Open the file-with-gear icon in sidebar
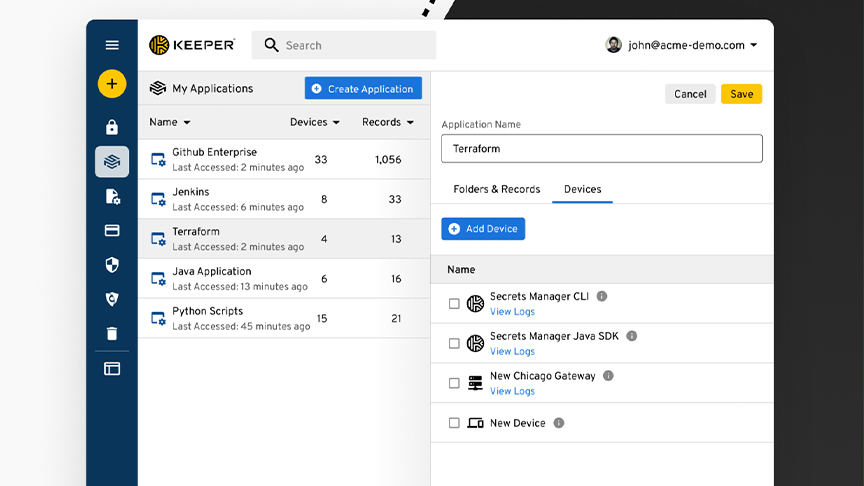Screen dimensions: 864x486 pos(112,196)
